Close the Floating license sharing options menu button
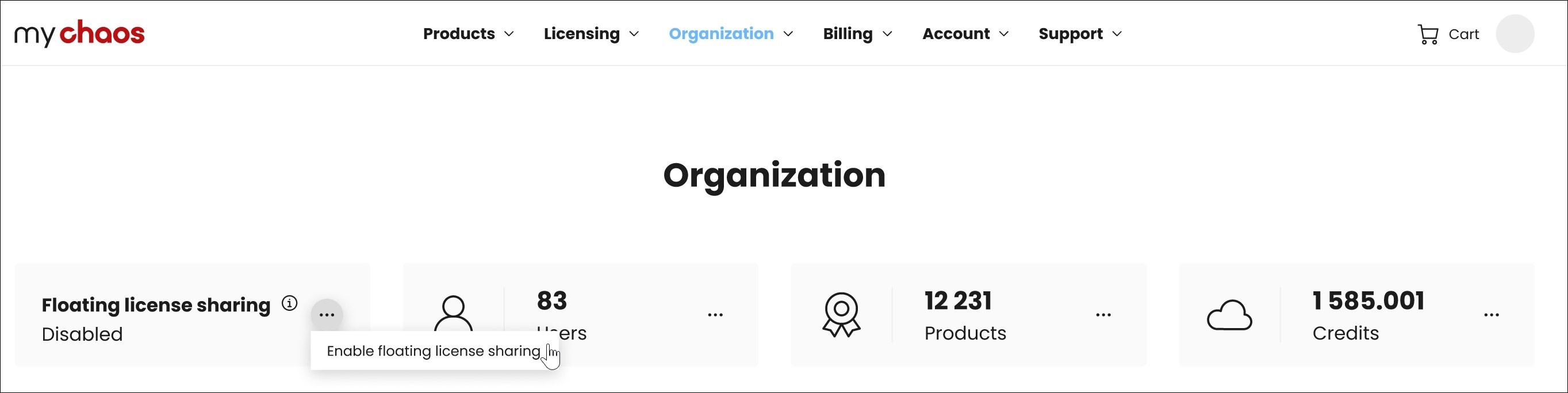This screenshot has width=1568, height=393. 327,315
